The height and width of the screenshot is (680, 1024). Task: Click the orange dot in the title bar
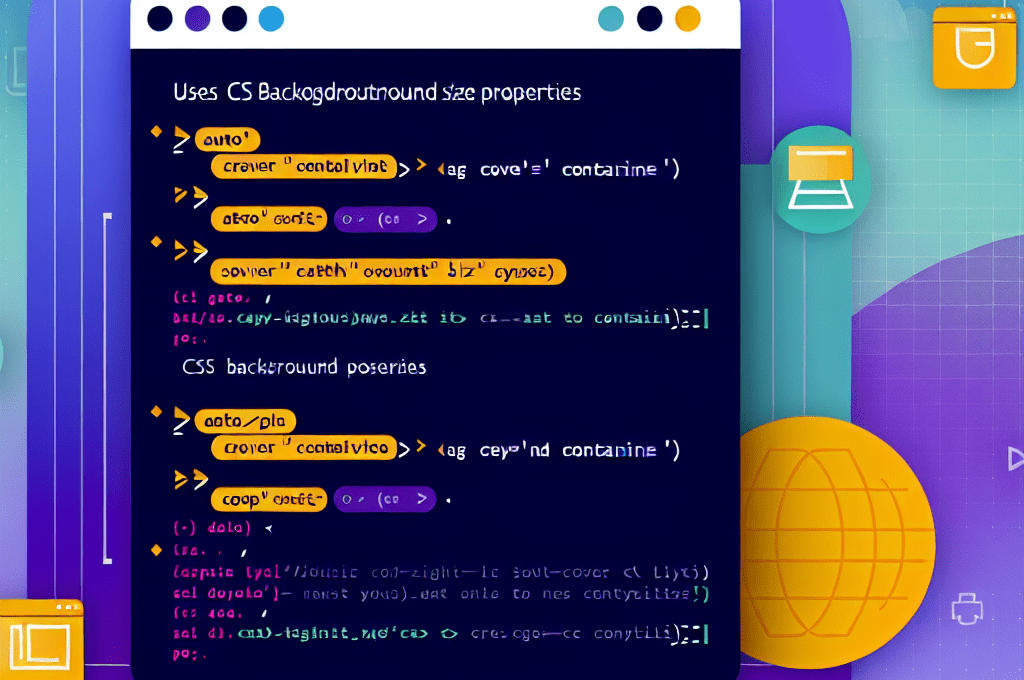(687, 18)
